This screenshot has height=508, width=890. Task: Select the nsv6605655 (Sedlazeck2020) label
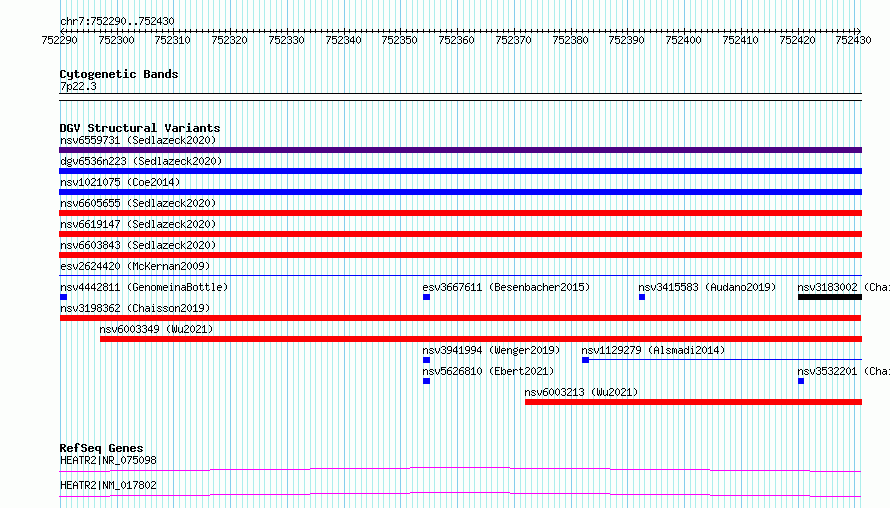pos(138,203)
